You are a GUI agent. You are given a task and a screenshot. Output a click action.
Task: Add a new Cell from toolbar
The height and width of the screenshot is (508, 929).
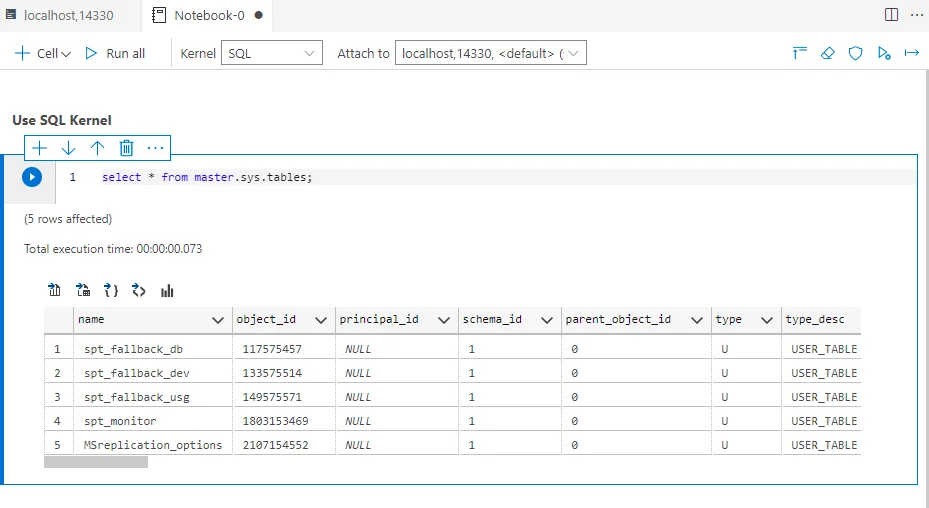click(x=42, y=53)
